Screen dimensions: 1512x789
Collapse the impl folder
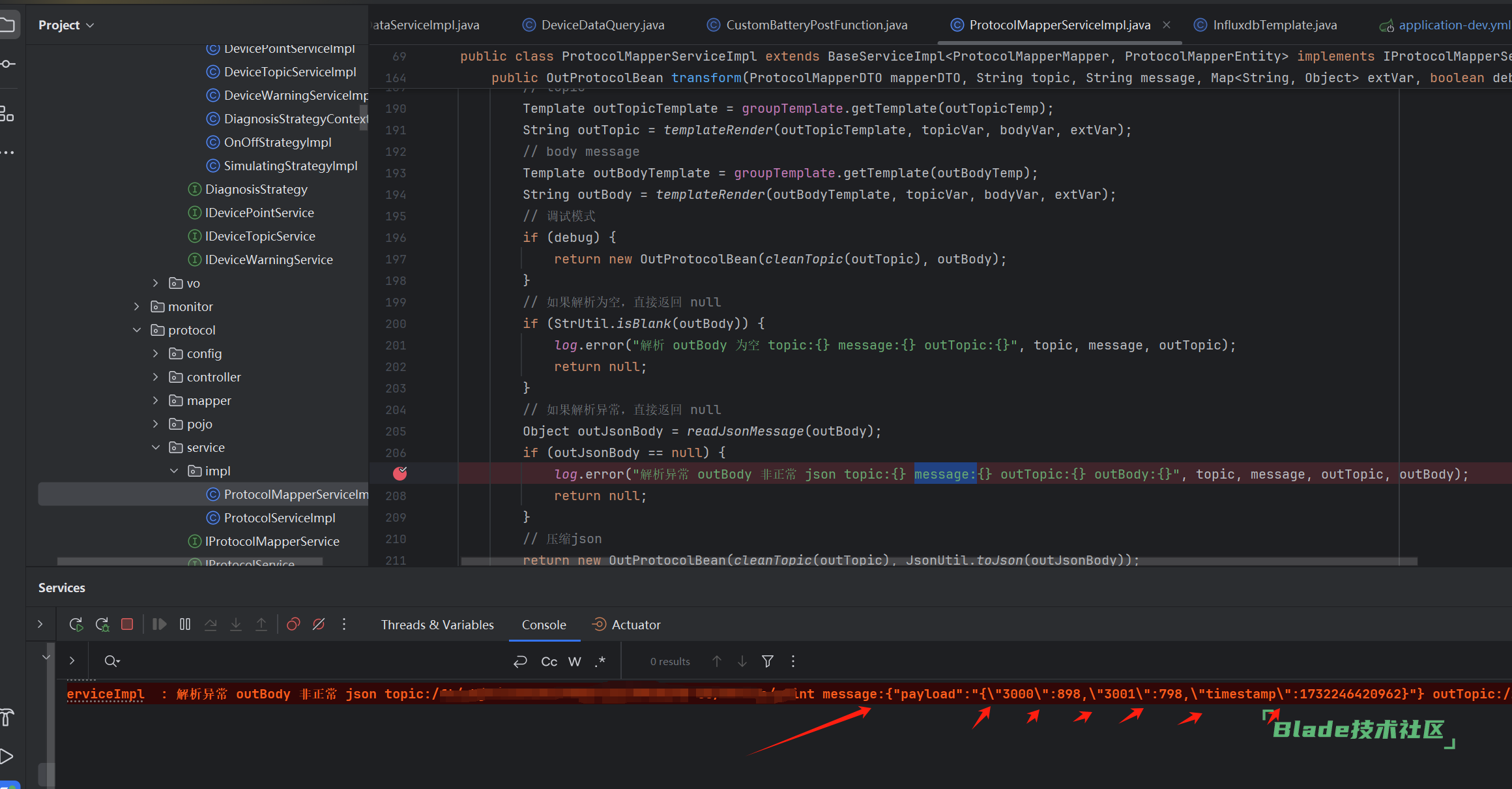pyautogui.click(x=174, y=471)
